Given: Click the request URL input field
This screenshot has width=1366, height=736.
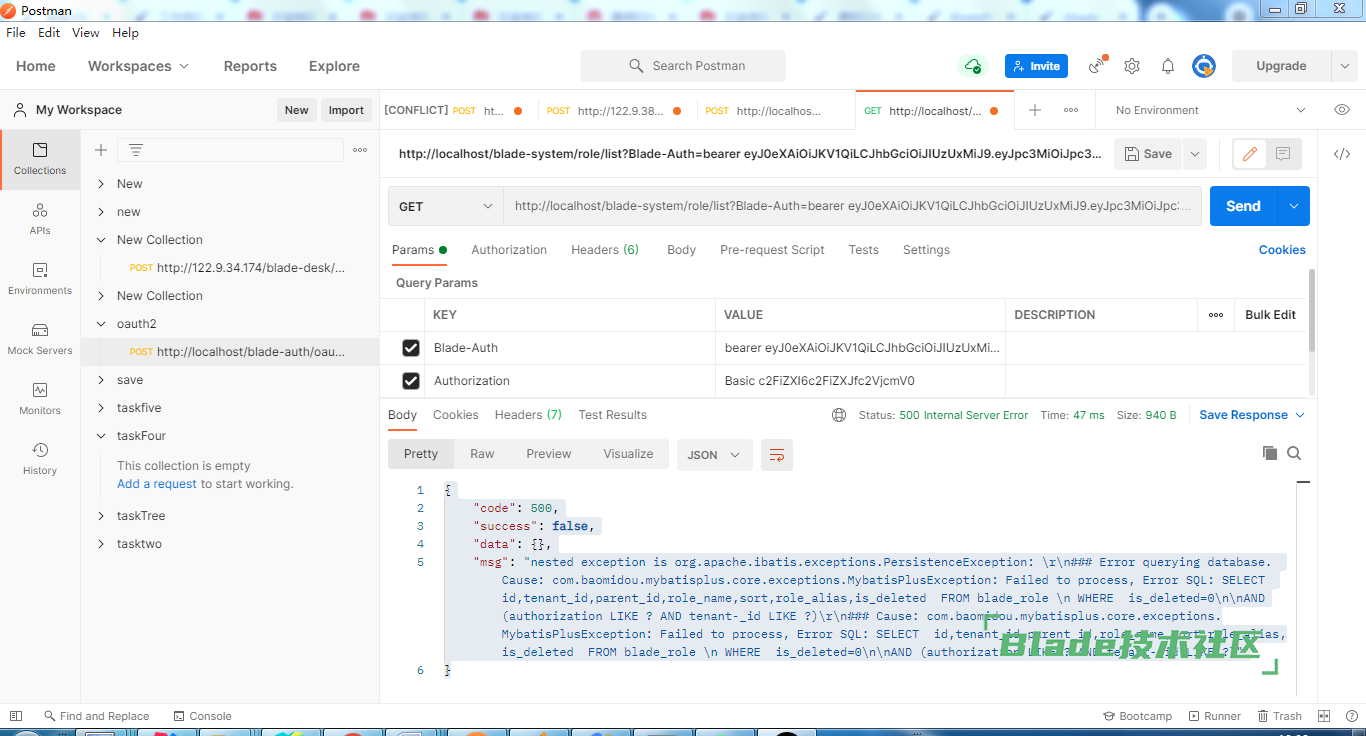Looking at the screenshot, I should pos(853,206).
